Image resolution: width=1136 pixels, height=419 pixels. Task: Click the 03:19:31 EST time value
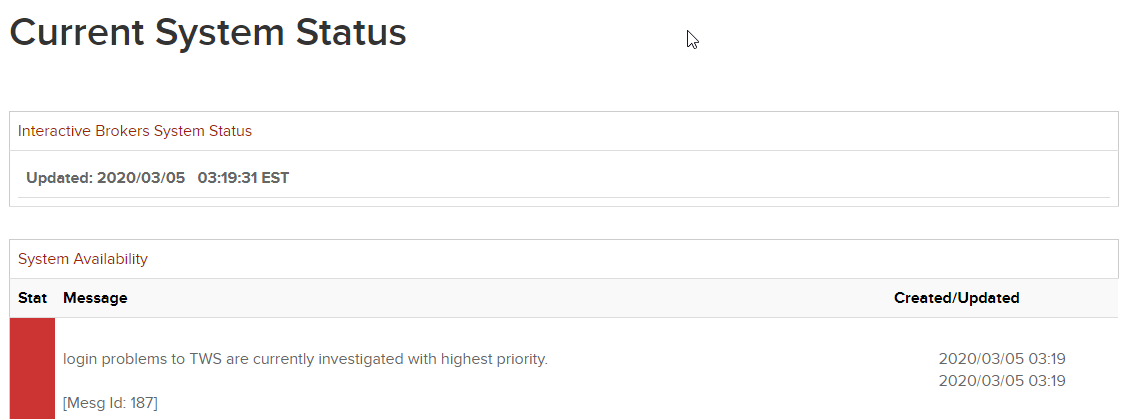(x=243, y=178)
